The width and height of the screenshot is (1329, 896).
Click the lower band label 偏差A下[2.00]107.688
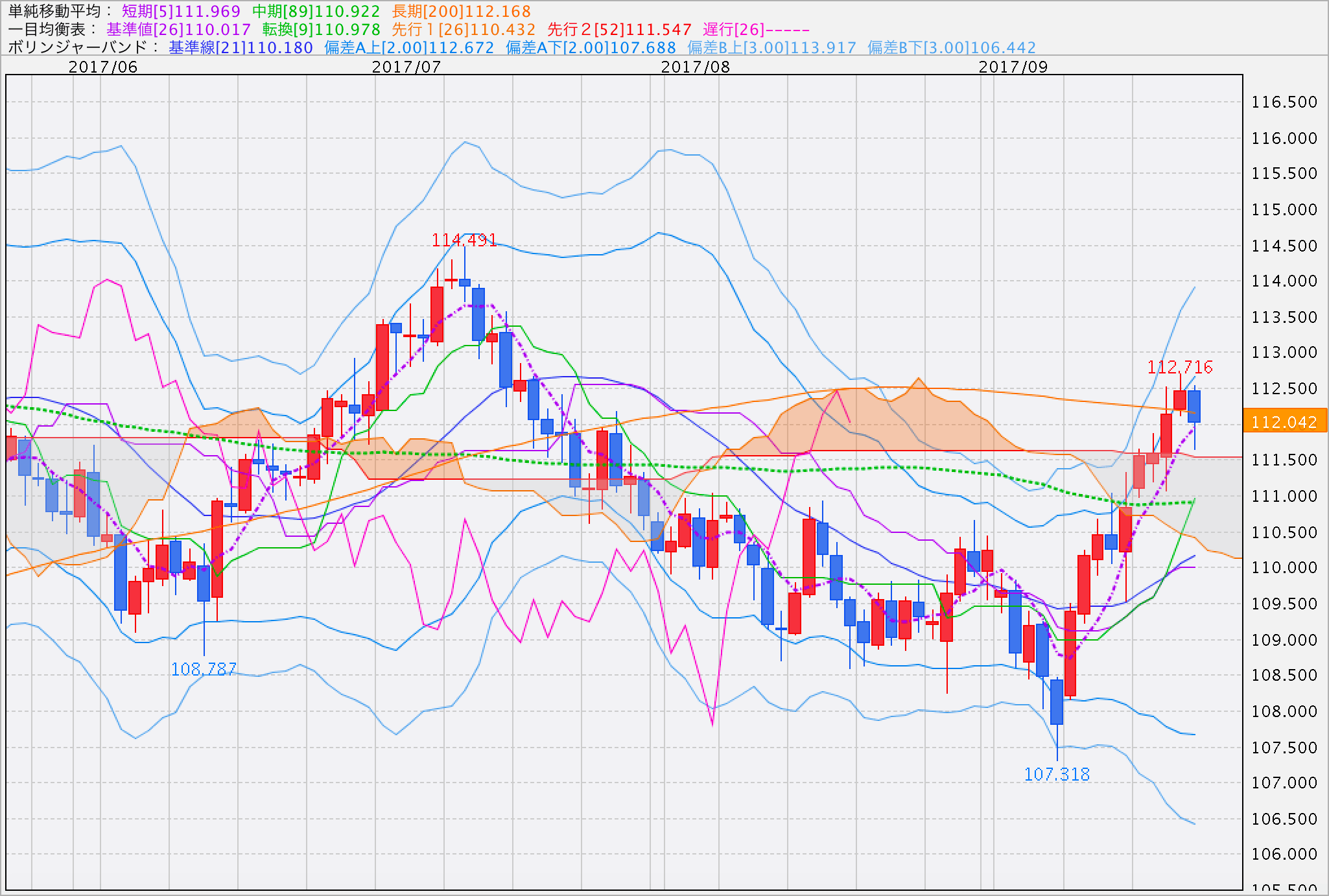[x=591, y=48]
